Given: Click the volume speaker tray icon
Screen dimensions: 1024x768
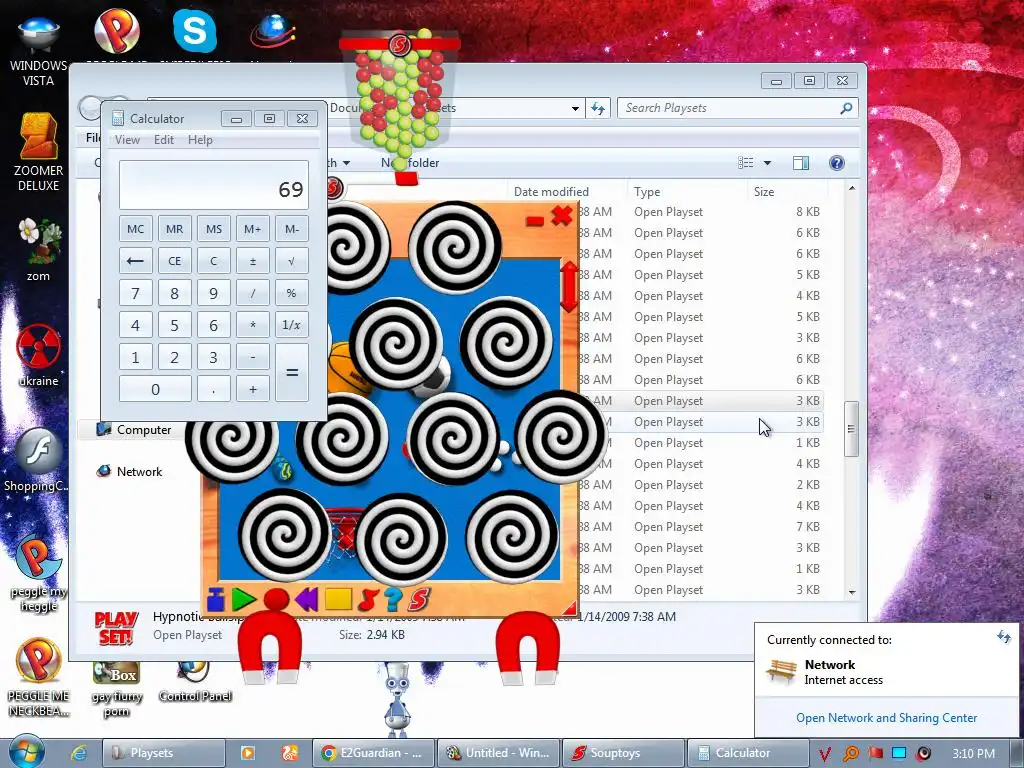Looking at the screenshot, I should 923,753.
